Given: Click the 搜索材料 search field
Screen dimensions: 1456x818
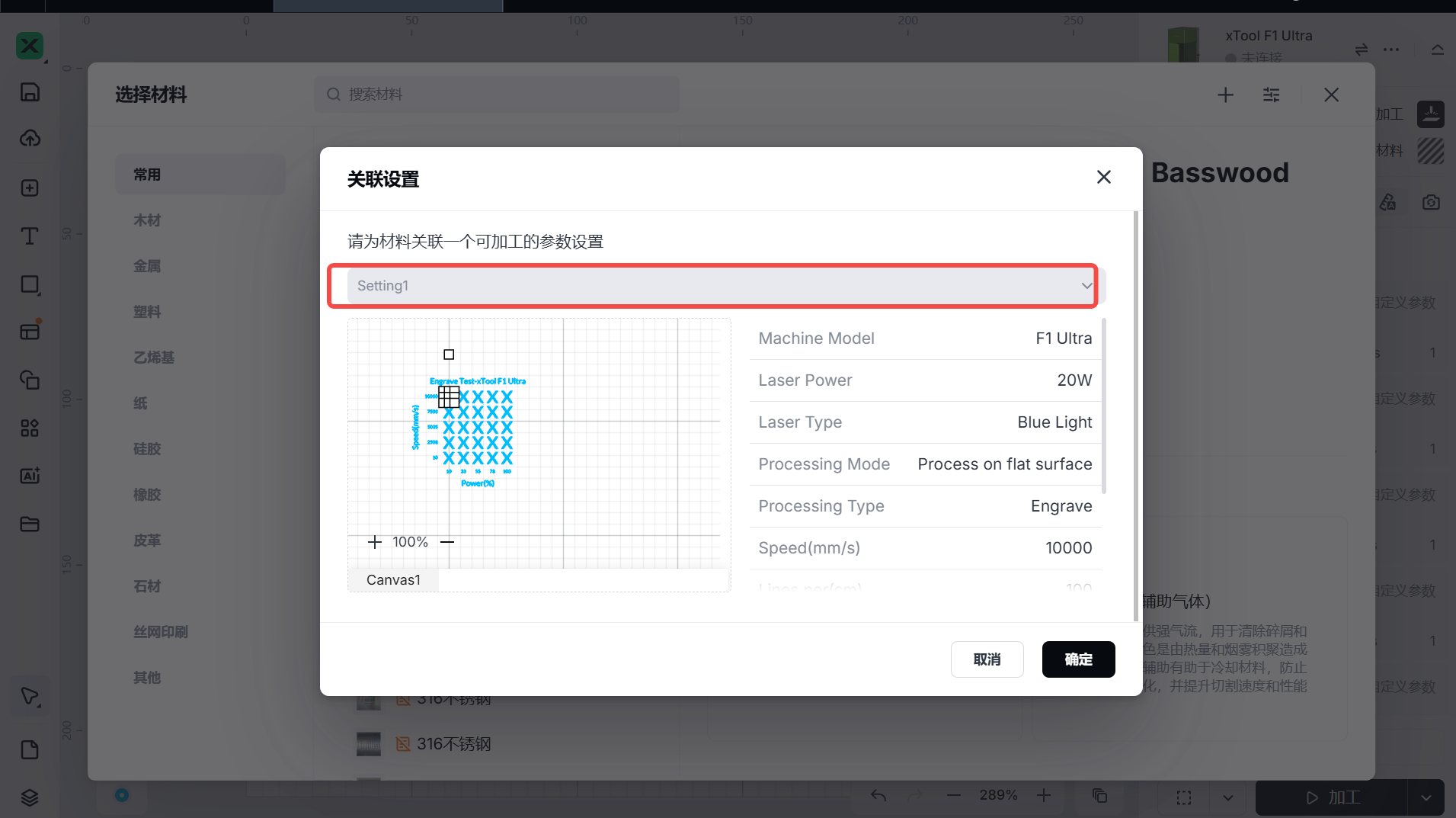Looking at the screenshot, I should [x=497, y=95].
